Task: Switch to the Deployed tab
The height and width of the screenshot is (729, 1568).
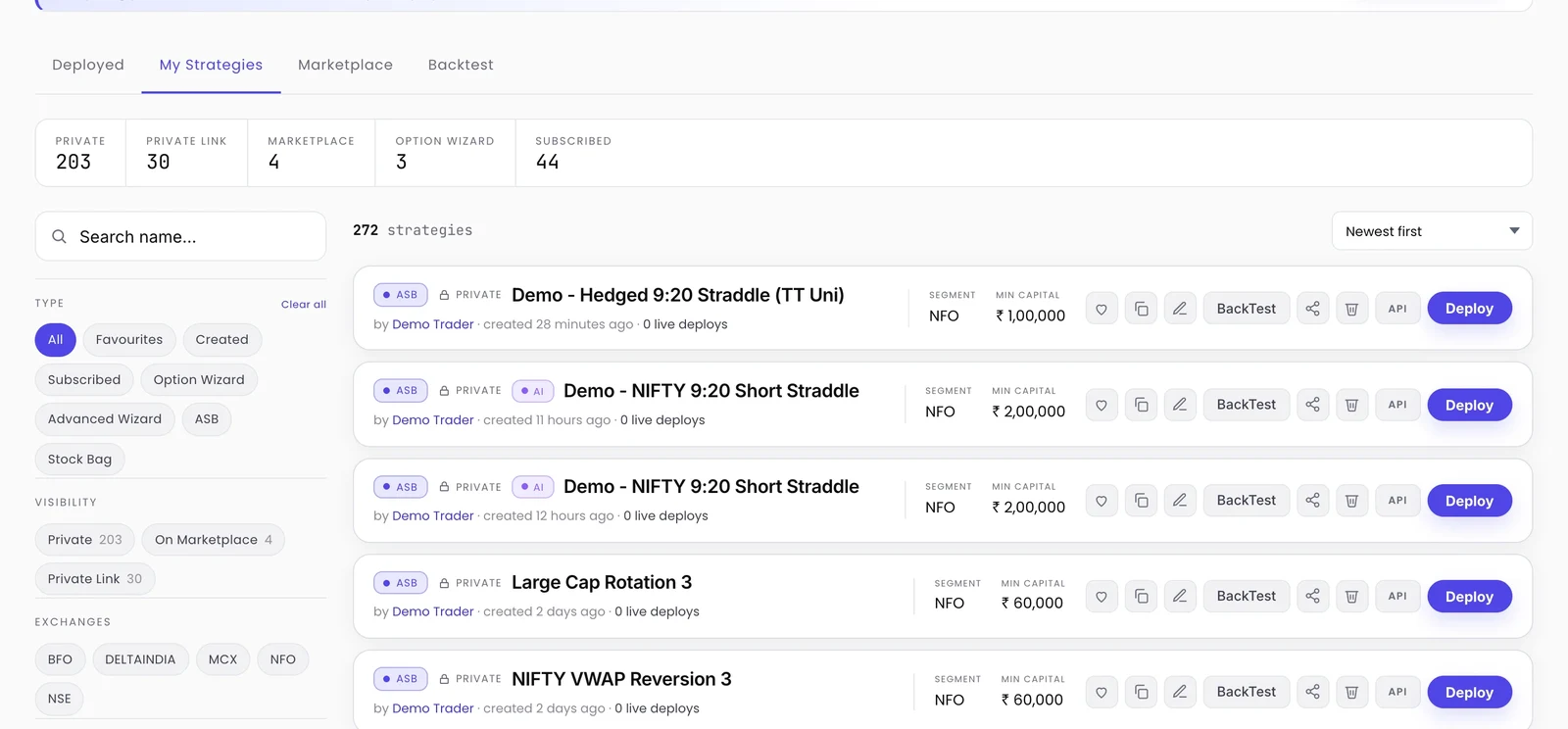Action: [x=88, y=65]
